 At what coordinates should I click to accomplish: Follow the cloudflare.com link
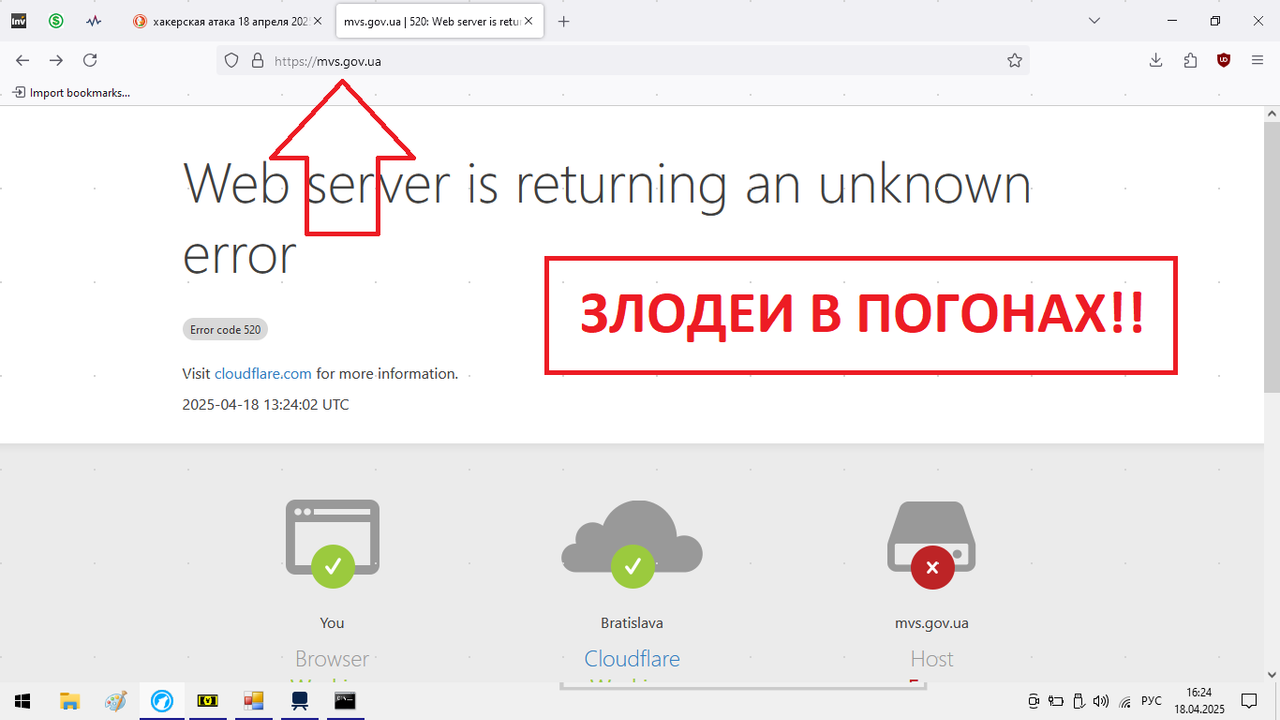tap(263, 373)
